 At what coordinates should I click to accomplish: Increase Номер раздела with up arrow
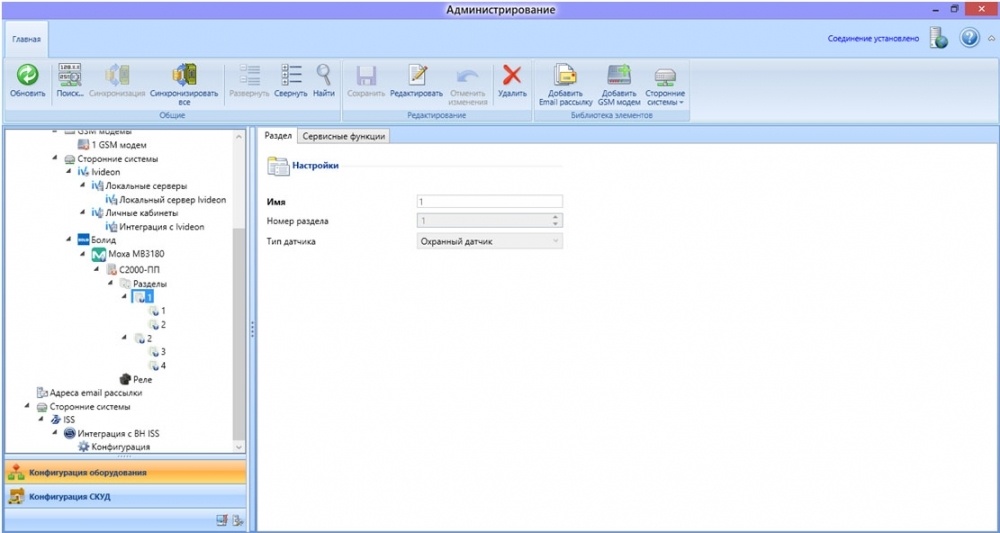(555, 217)
